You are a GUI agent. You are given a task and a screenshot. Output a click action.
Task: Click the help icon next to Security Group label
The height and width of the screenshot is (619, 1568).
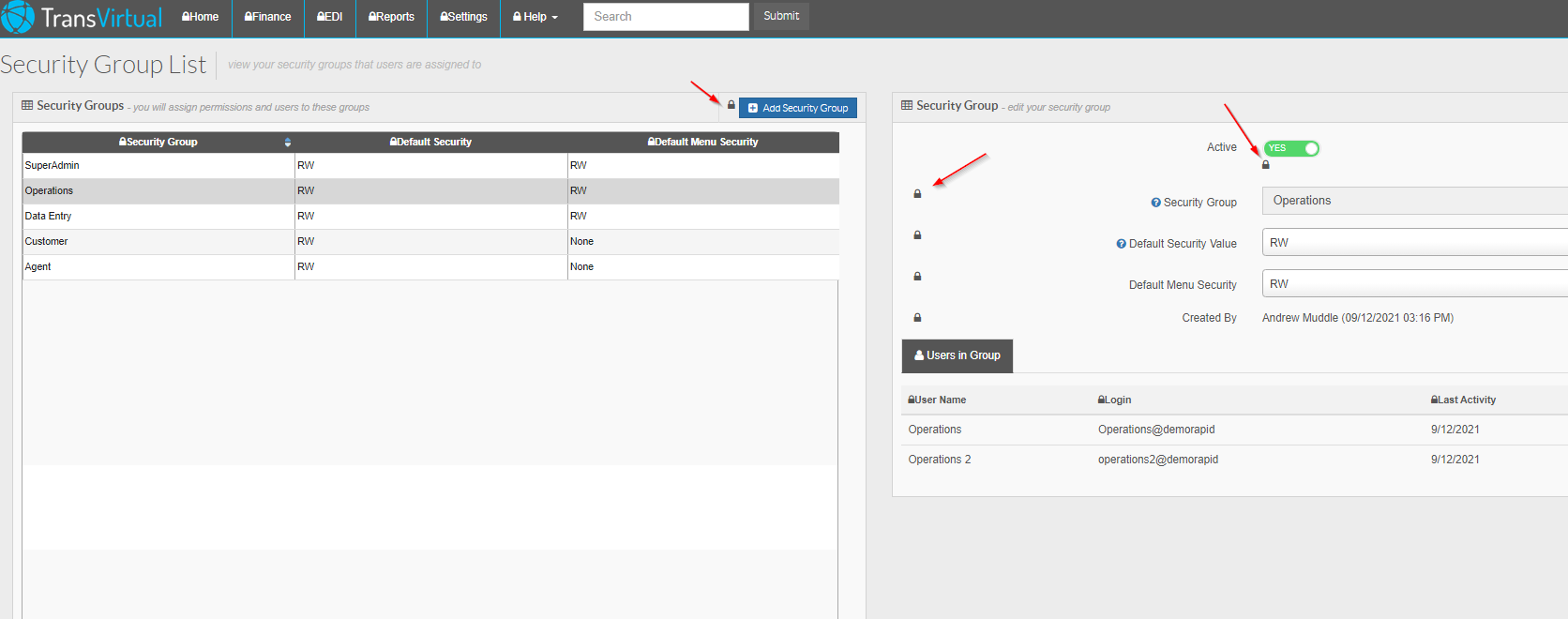(1156, 203)
